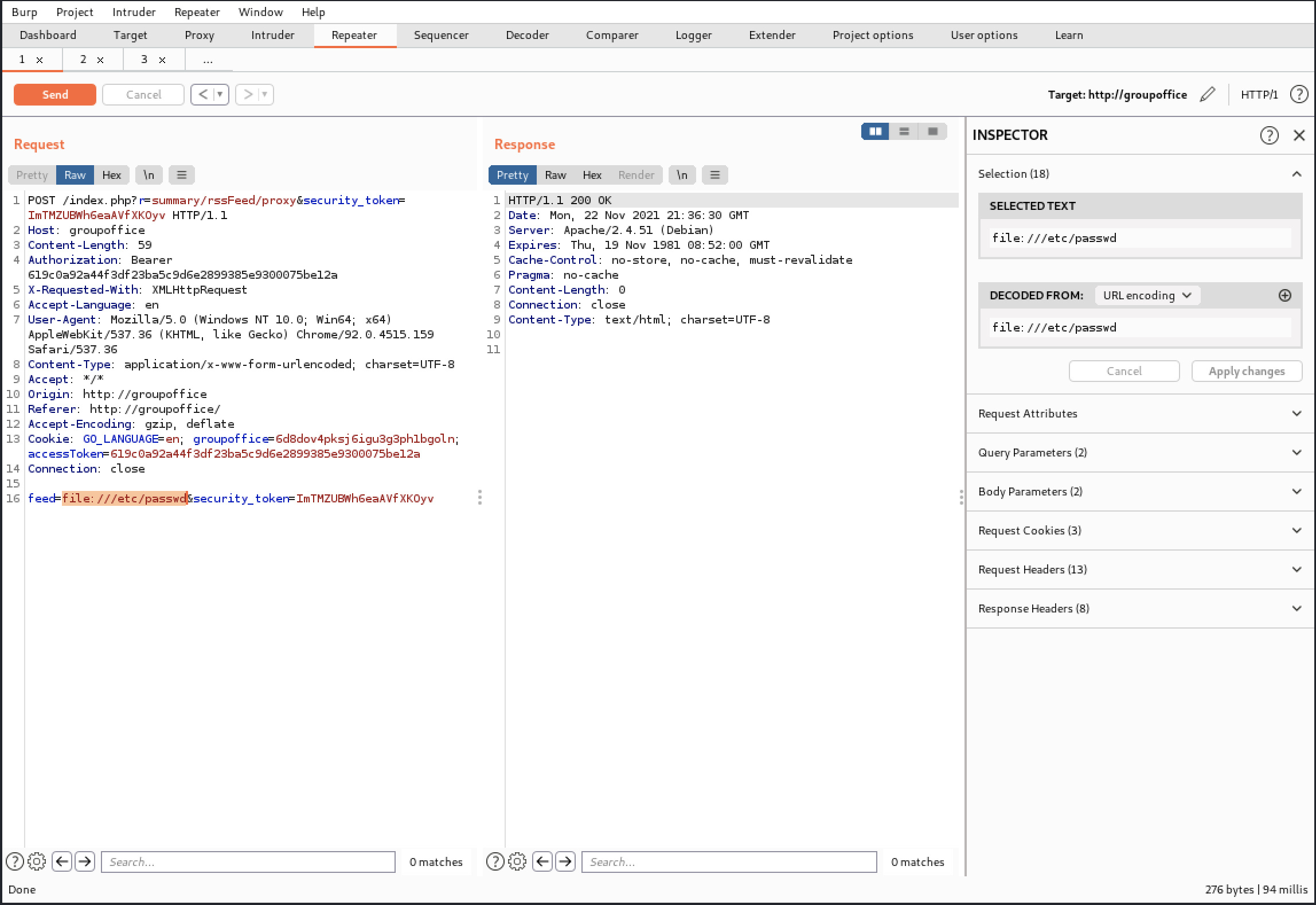Toggle response non-printable characters \n button
Viewport: 1316px width, 905px height.
click(x=682, y=175)
